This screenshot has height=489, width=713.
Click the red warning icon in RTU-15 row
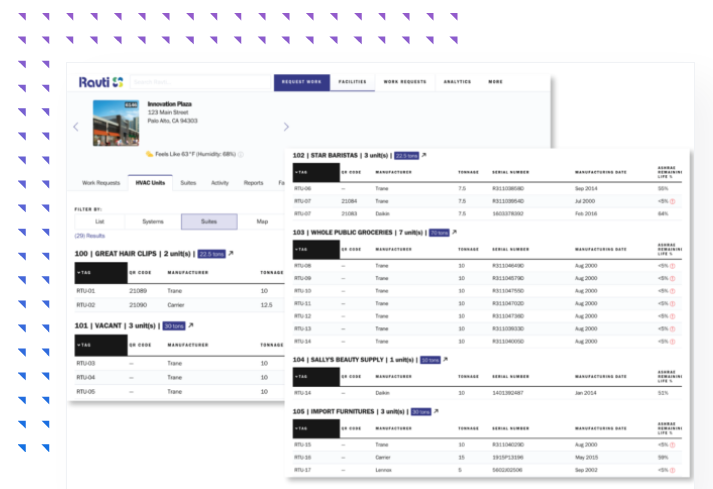click(673, 445)
